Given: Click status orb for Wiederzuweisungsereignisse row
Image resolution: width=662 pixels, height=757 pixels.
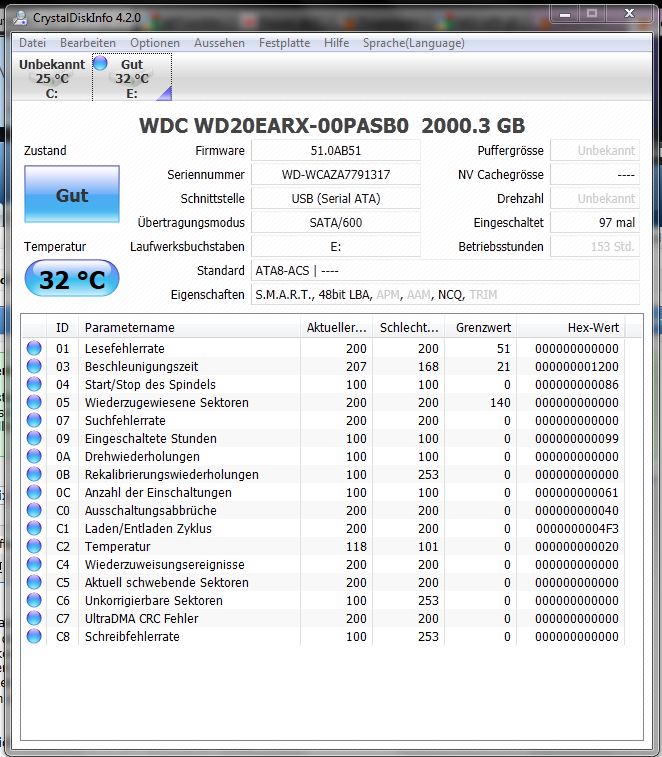Looking at the screenshot, I should point(34,564).
